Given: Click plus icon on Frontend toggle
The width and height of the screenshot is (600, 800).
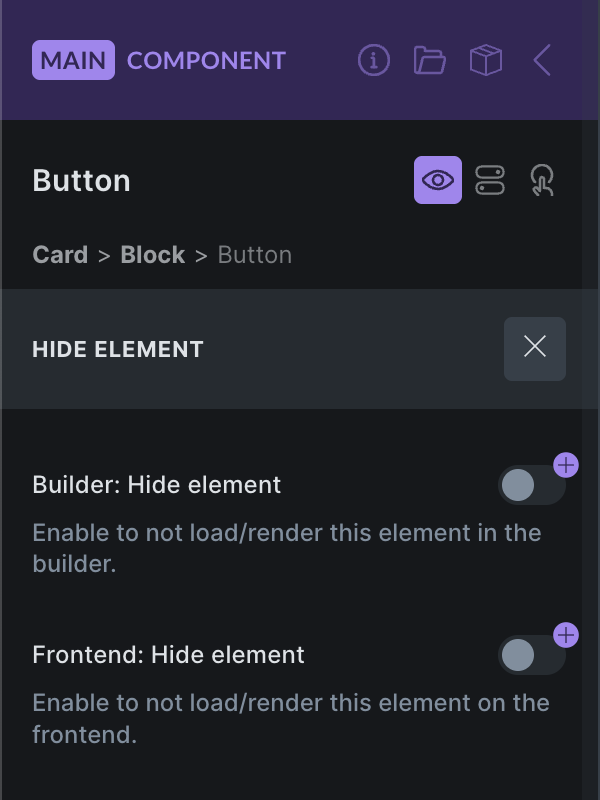Looking at the screenshot, I should 566,635.
